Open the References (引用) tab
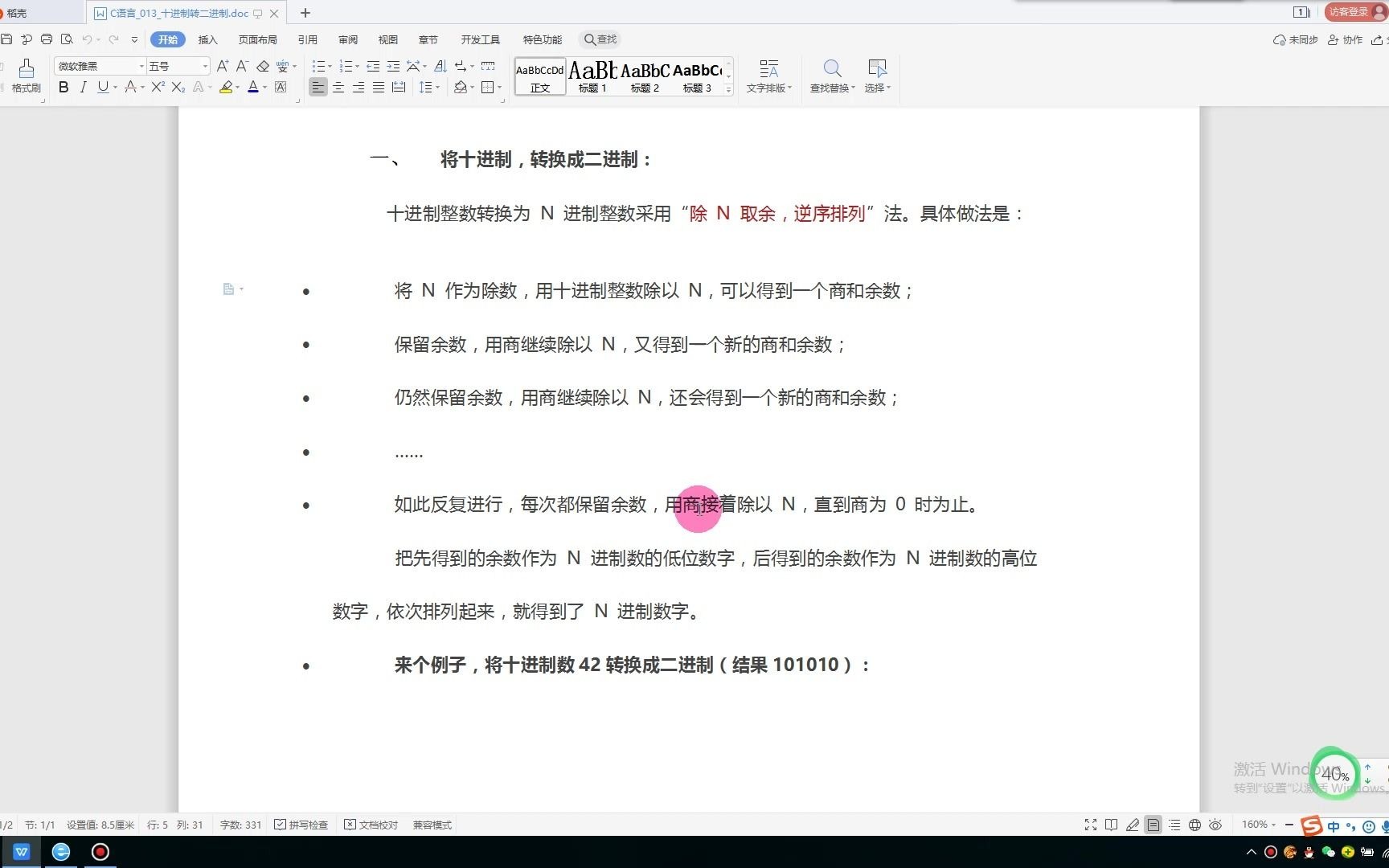The height and width of the screenshot is (868, 1389). tap(307, 39)
